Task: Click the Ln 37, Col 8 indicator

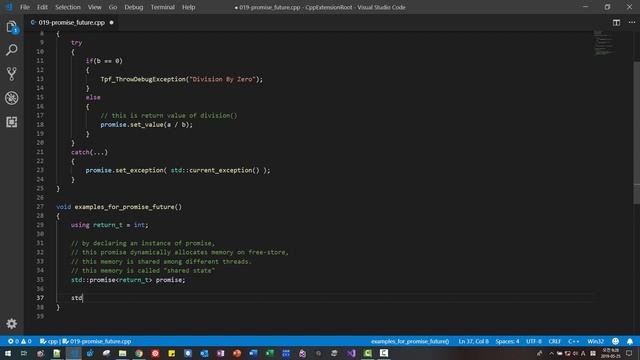Action: pos(473,341)
